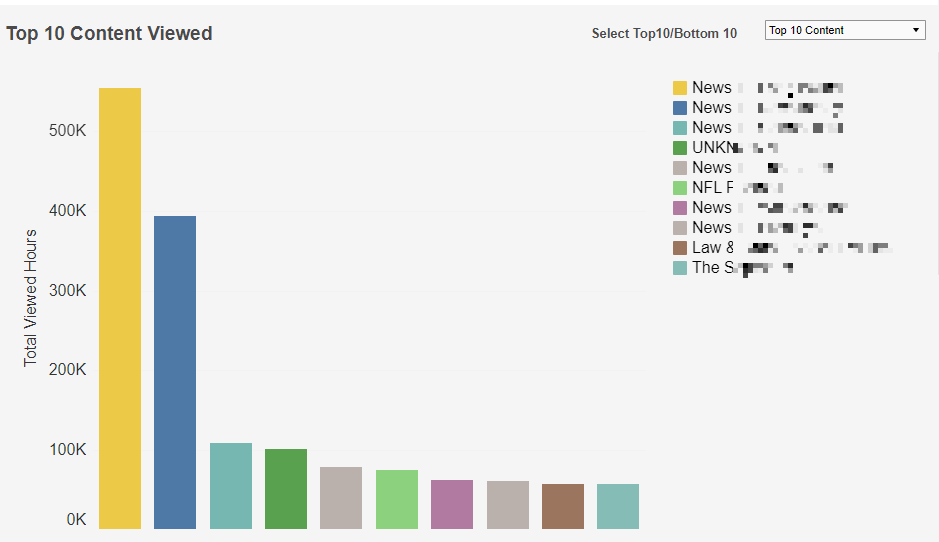939x542 pixels.
Task: Click the "Total Viewed Hours" axis title
Action: 31,297
